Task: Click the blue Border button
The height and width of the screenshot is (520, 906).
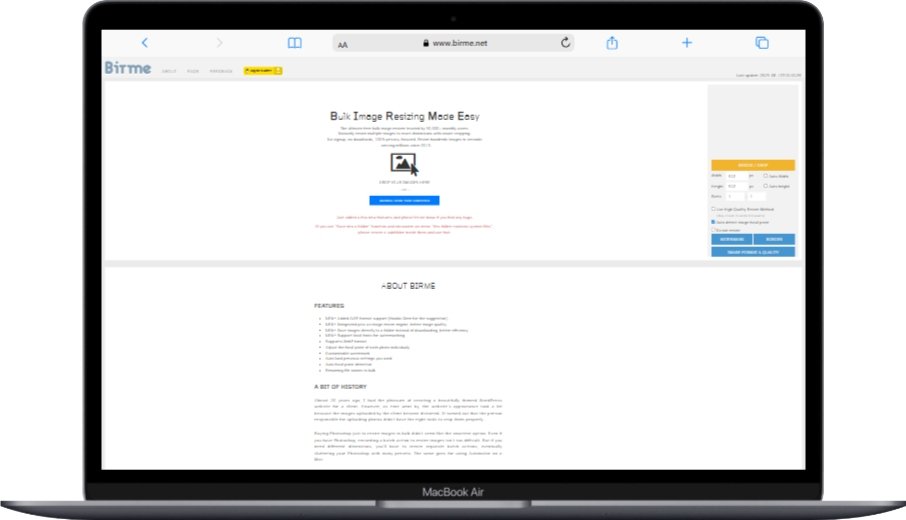Action: coord(774,239)
